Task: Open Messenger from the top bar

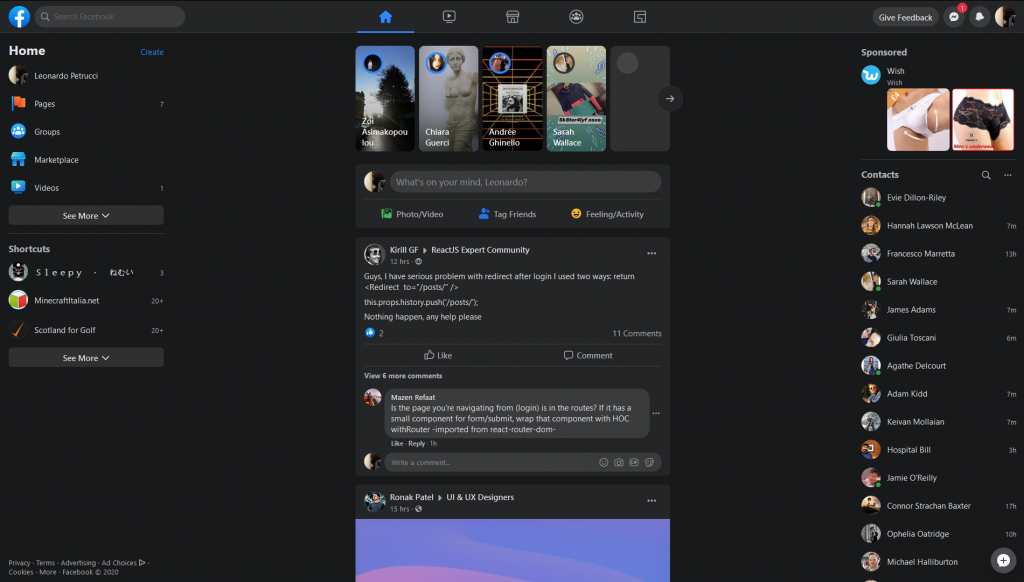Action: click(954, 17)
